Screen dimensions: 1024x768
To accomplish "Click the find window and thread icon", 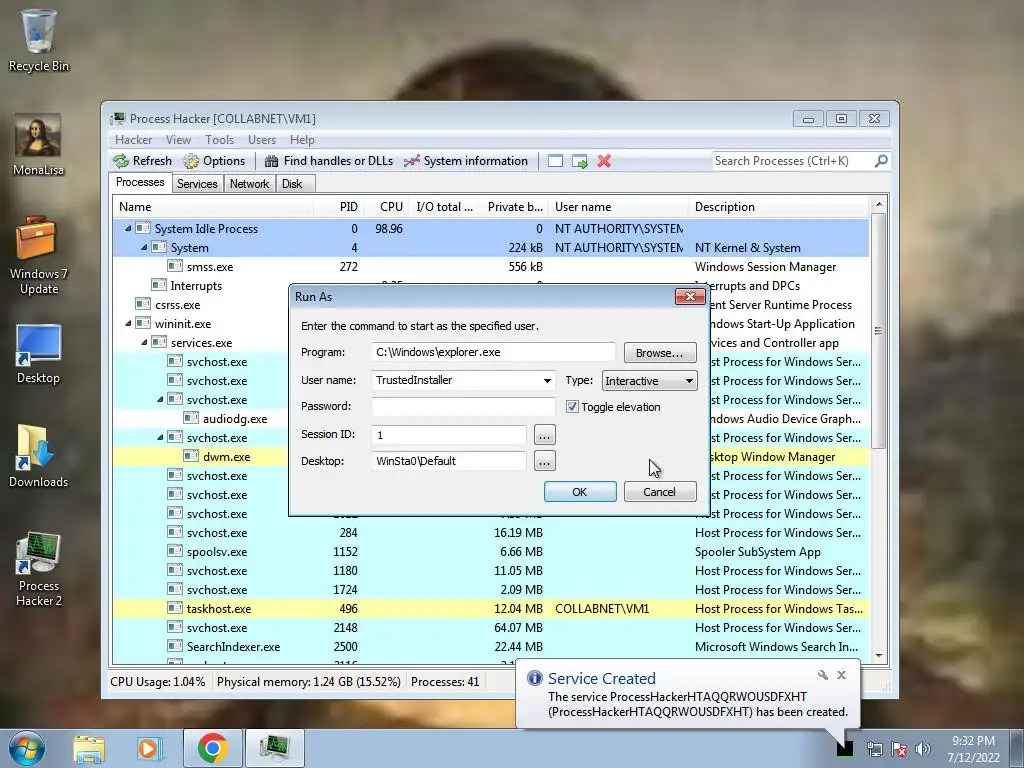I will 579,161.
